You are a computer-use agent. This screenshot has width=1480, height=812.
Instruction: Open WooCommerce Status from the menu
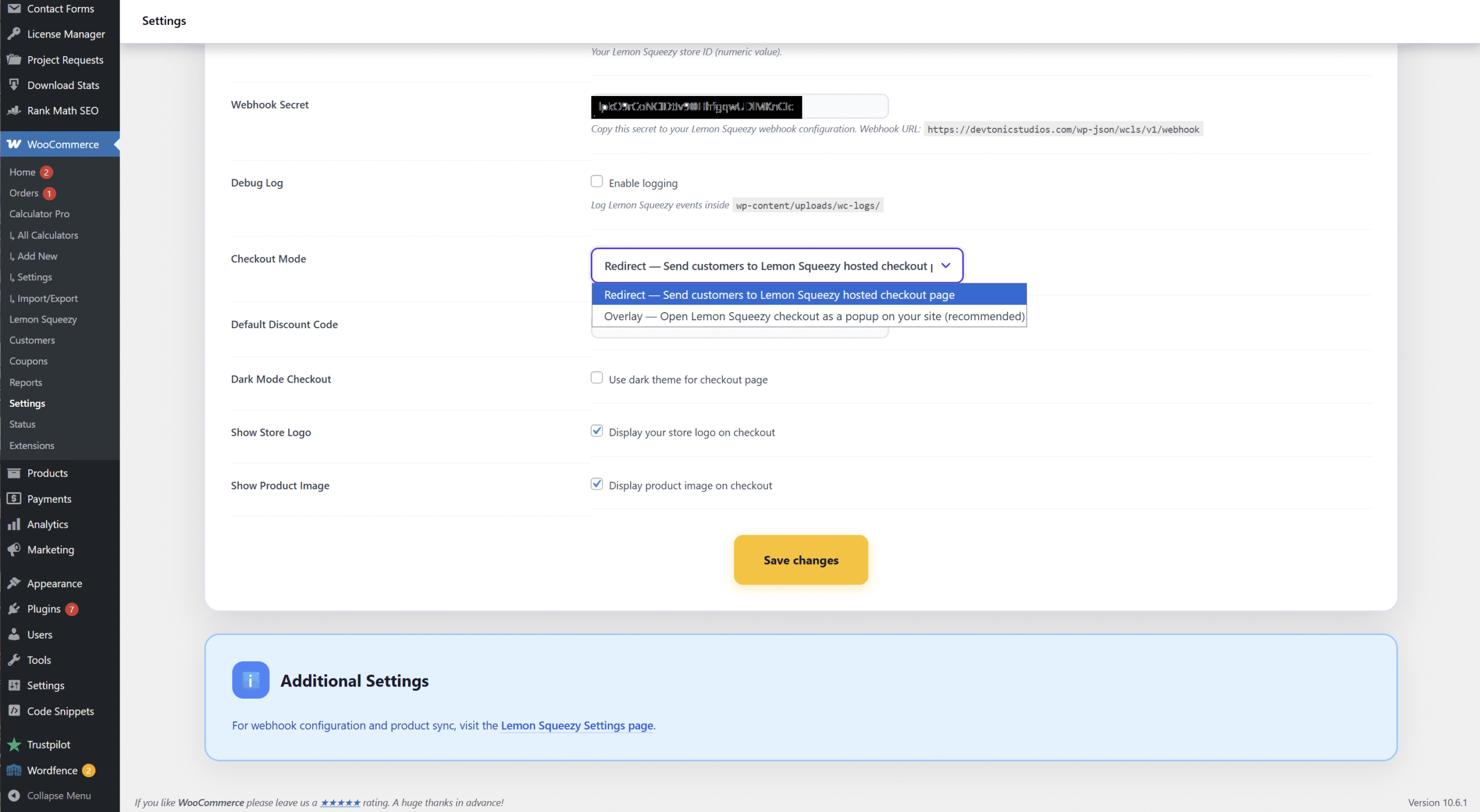coord(22,424)
